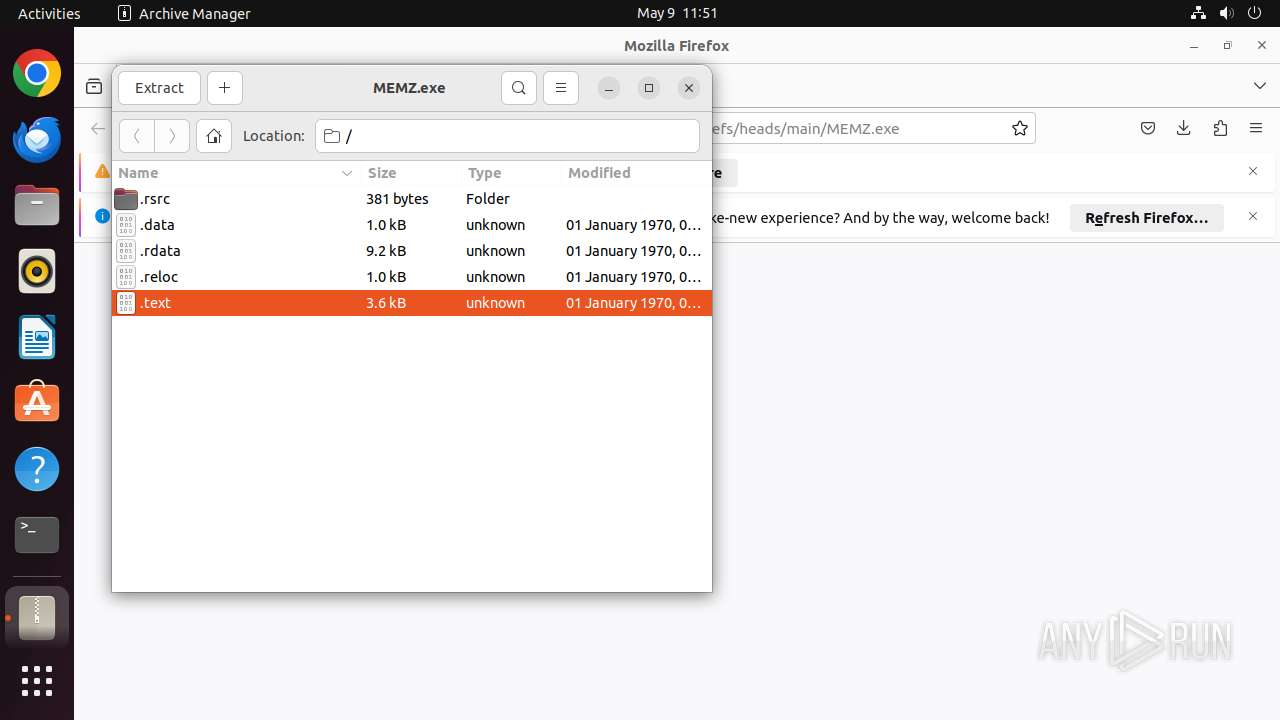Open the Archive Manager hamburger menu
This screenshot has height=720, width=1280.
(x=561, y=88)
